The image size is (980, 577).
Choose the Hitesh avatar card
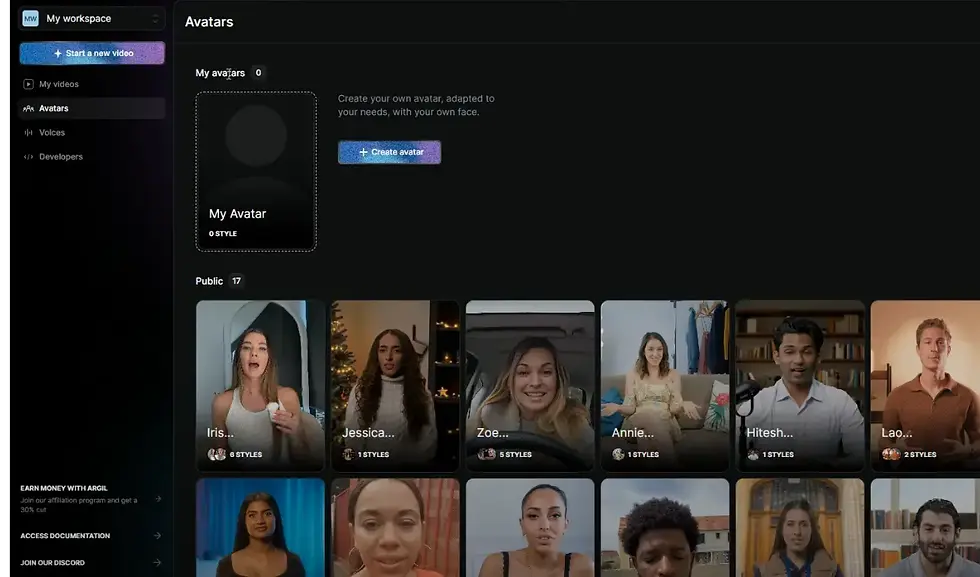(800, 385)
